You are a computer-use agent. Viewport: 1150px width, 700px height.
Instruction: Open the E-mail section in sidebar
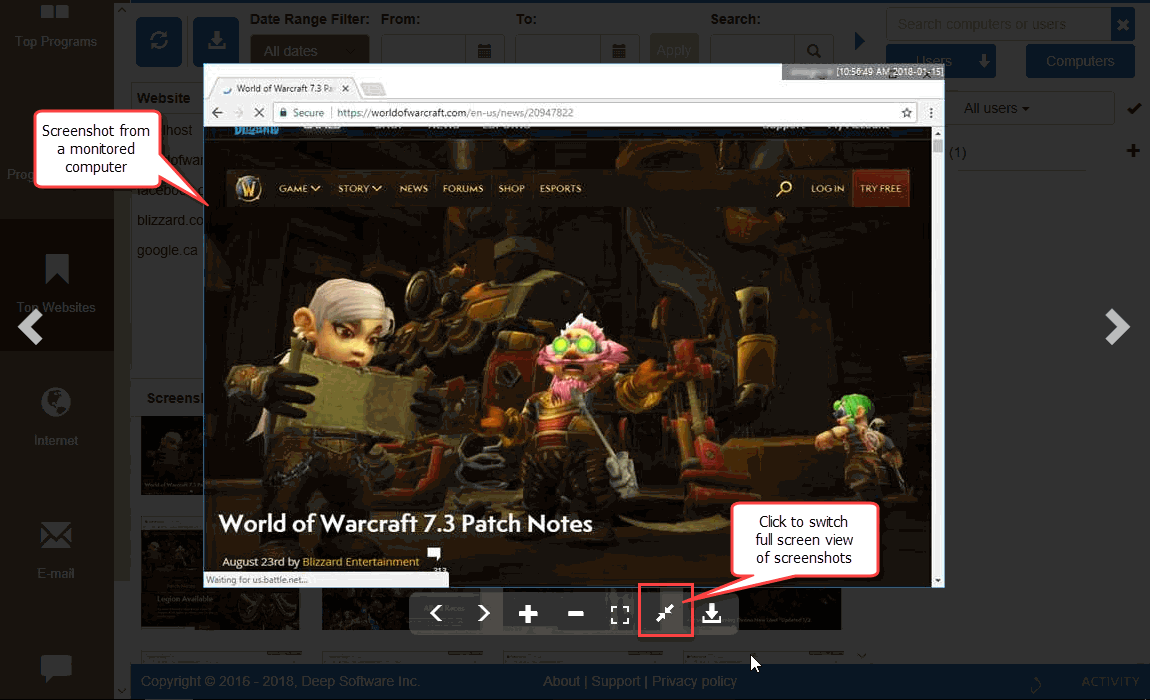[56, 550]
